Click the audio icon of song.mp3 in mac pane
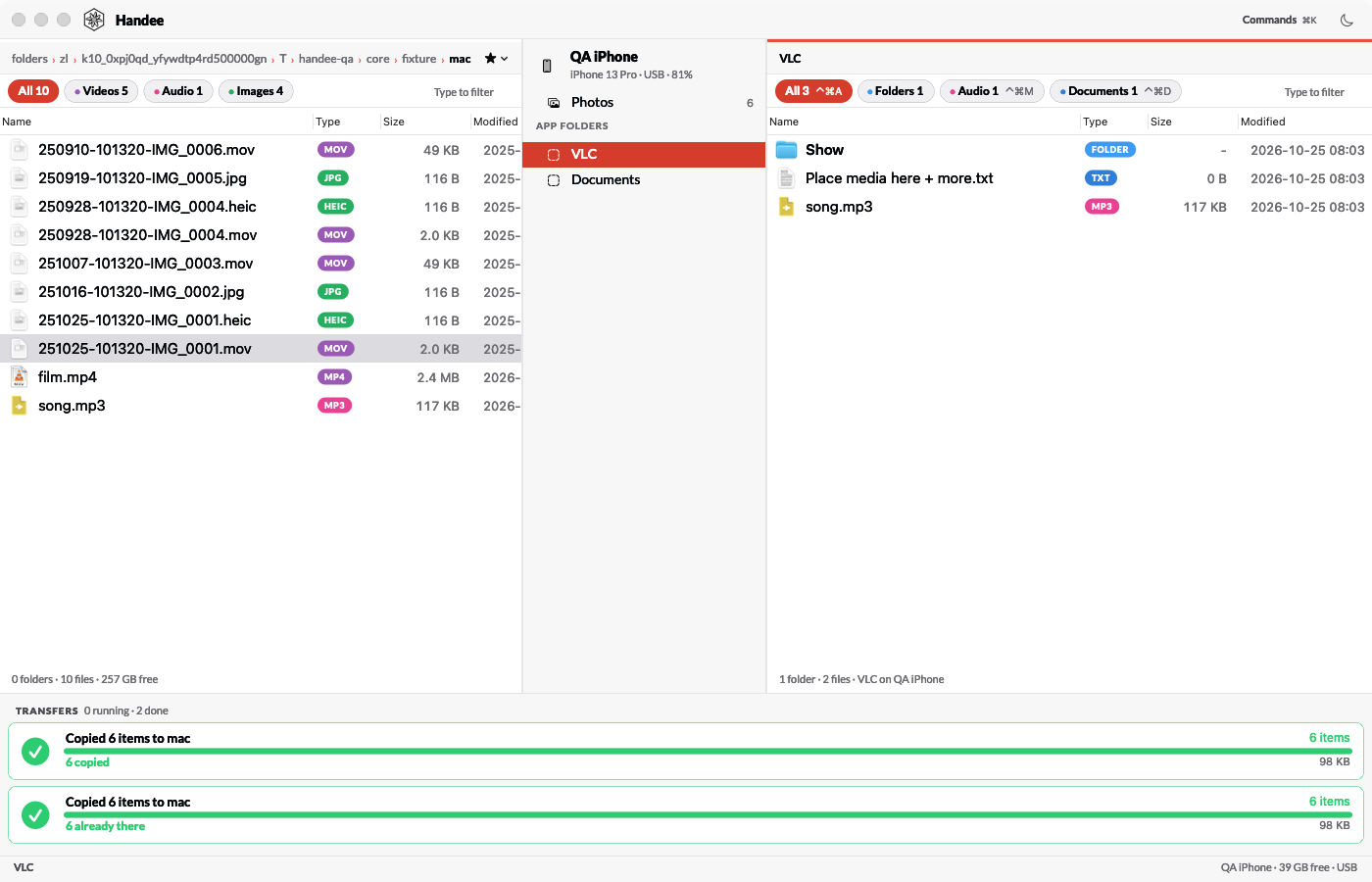This screenshot has width=1372, height=882. pos(19,406)
